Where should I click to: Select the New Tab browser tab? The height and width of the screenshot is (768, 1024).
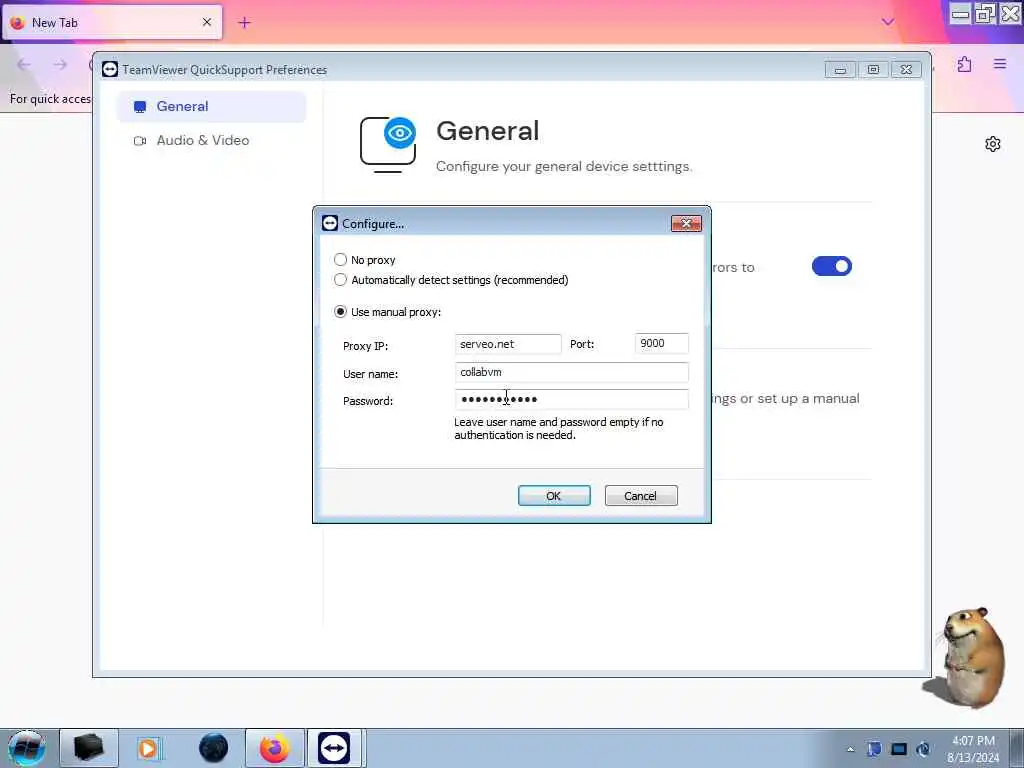coord(112,23)
